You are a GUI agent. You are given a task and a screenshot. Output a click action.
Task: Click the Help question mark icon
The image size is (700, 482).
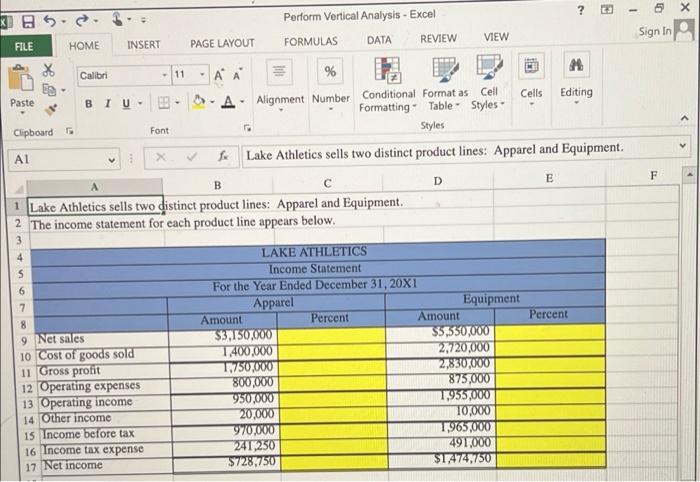(x=580, y=10)
